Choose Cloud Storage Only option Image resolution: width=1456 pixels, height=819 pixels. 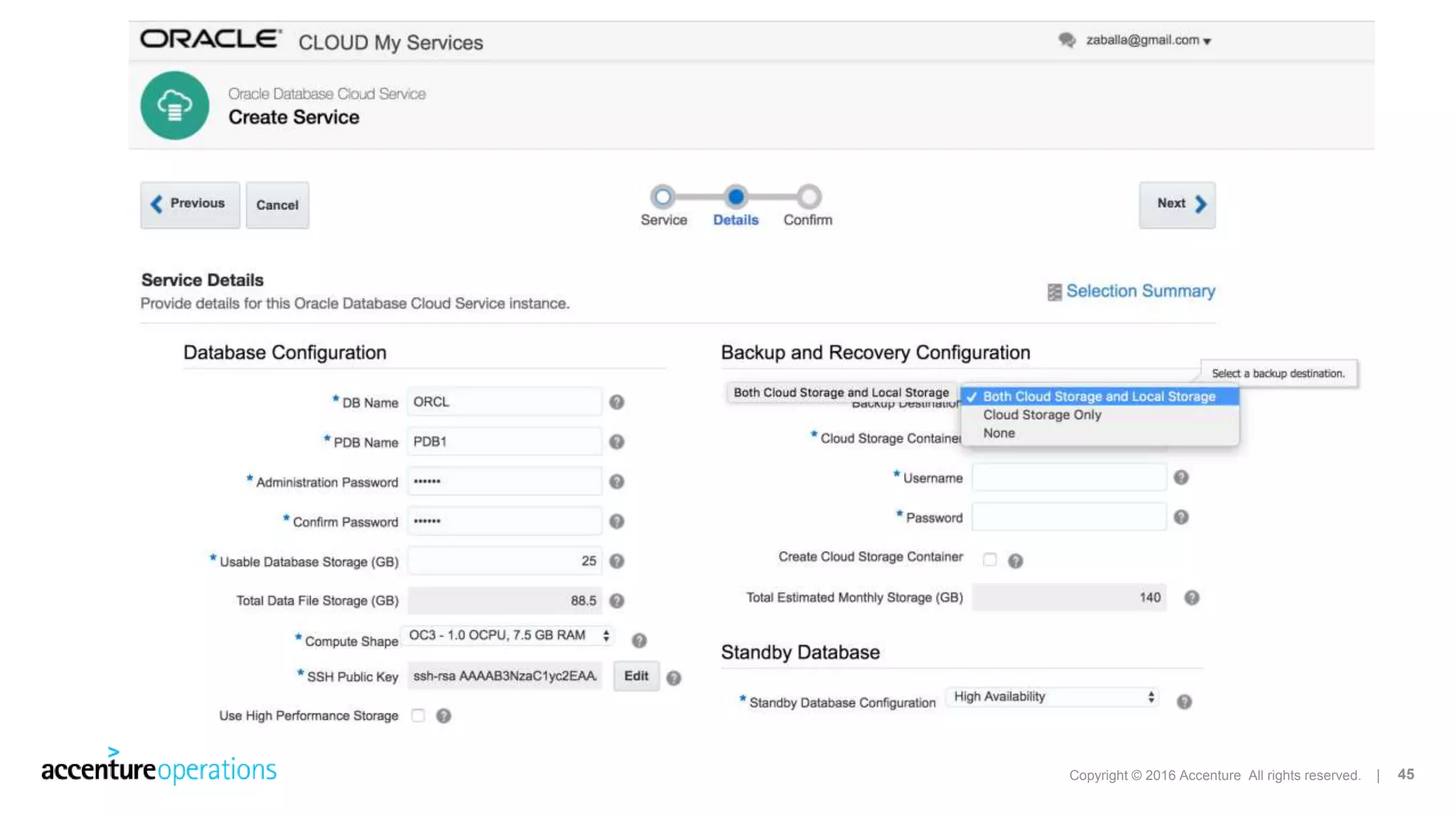[x=1042, y=415]
